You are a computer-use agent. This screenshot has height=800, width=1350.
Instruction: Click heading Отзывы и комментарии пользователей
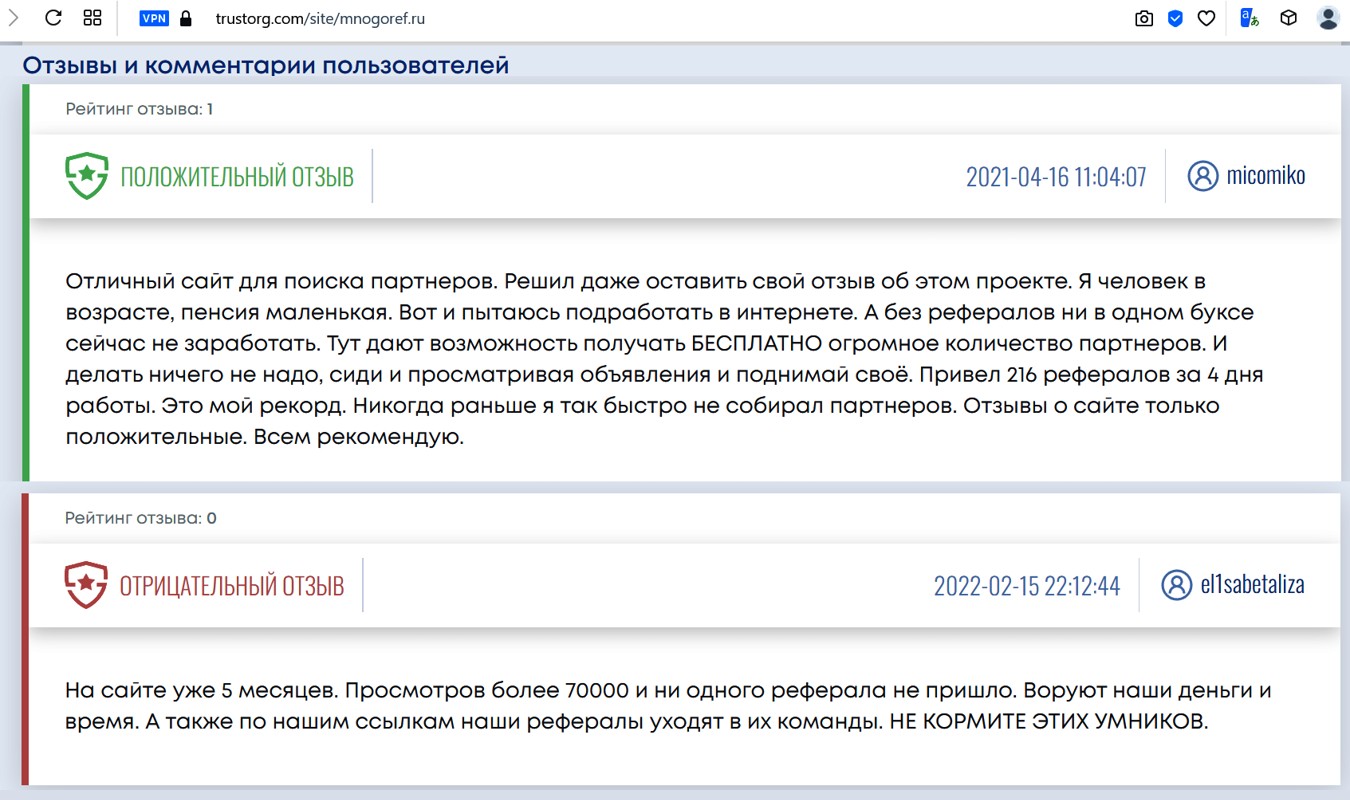pyautogui.click(x=266, y=65)
